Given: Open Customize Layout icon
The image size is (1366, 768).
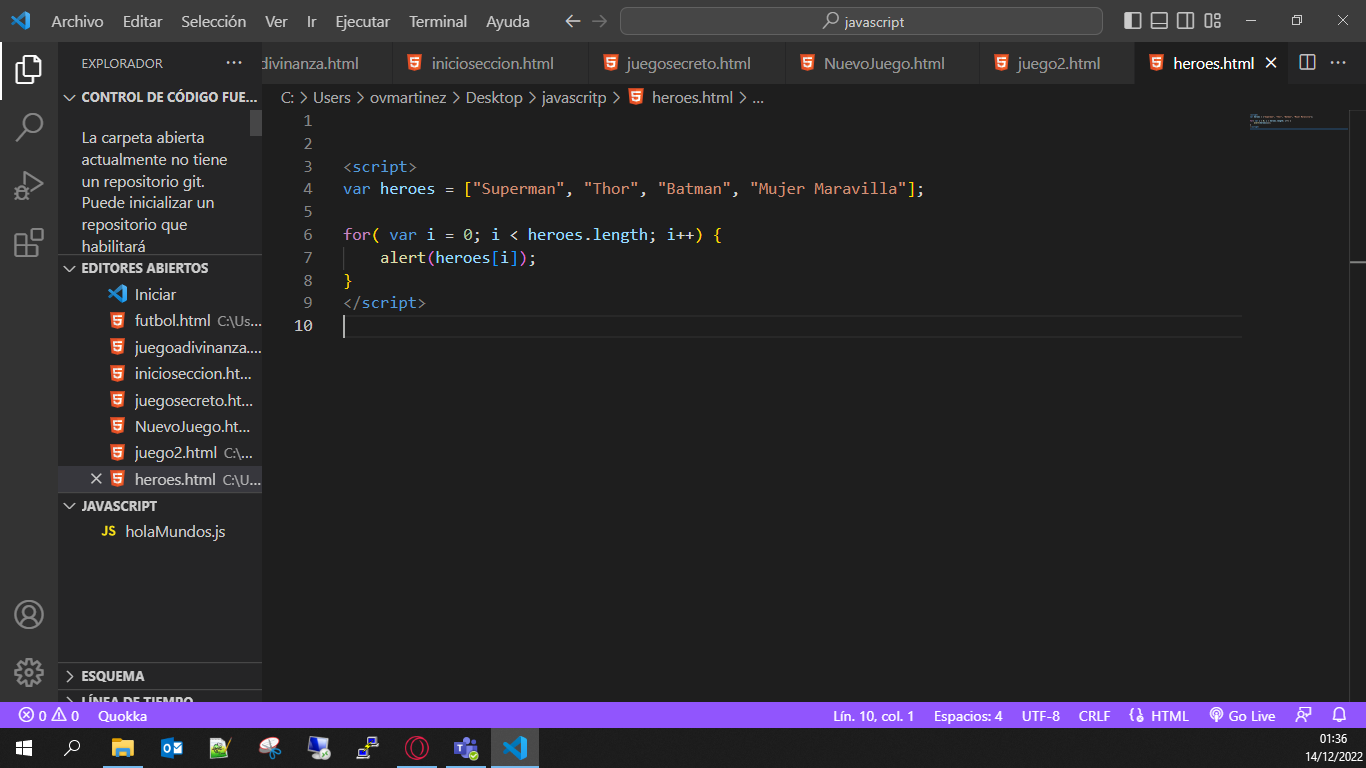Looking at the screenshot, I should pyautogui.click(x=1213, y=21).
